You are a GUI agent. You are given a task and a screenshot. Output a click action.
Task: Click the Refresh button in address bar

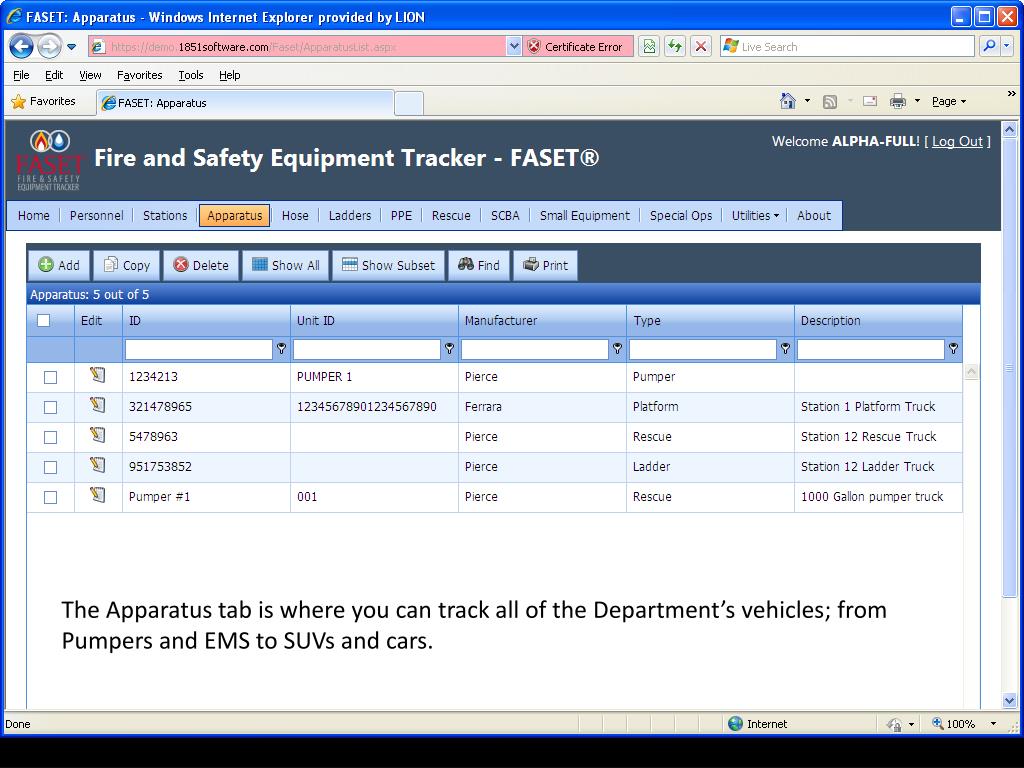click(x=675, y=46)
